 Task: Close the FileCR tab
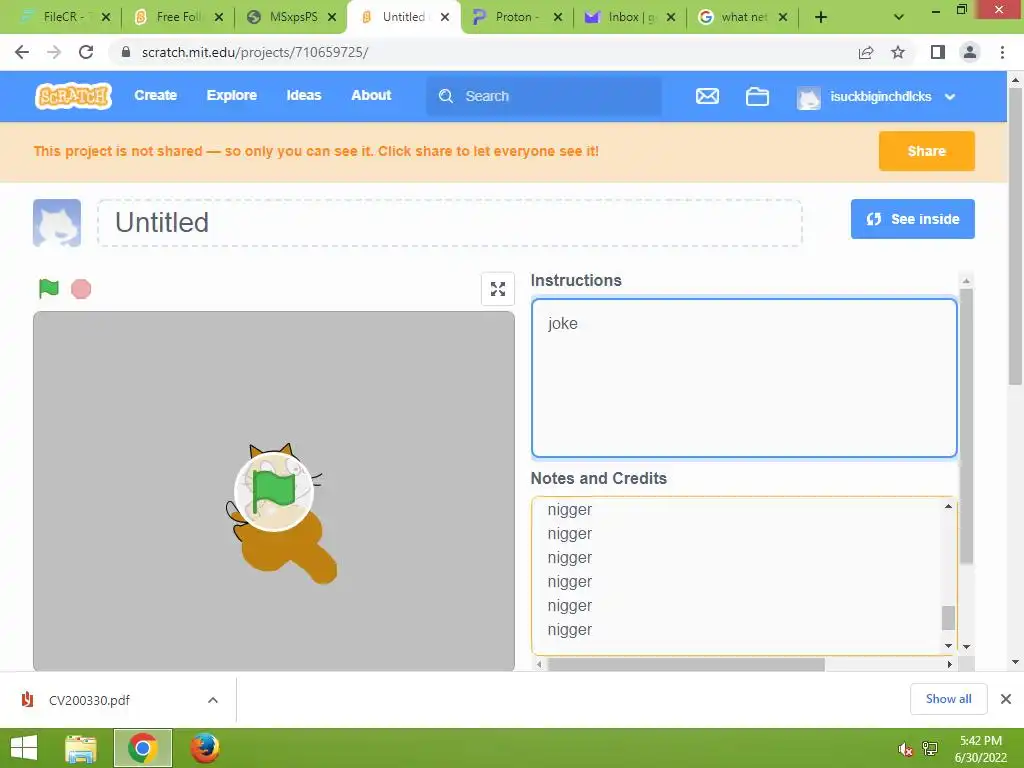point(106,17)
